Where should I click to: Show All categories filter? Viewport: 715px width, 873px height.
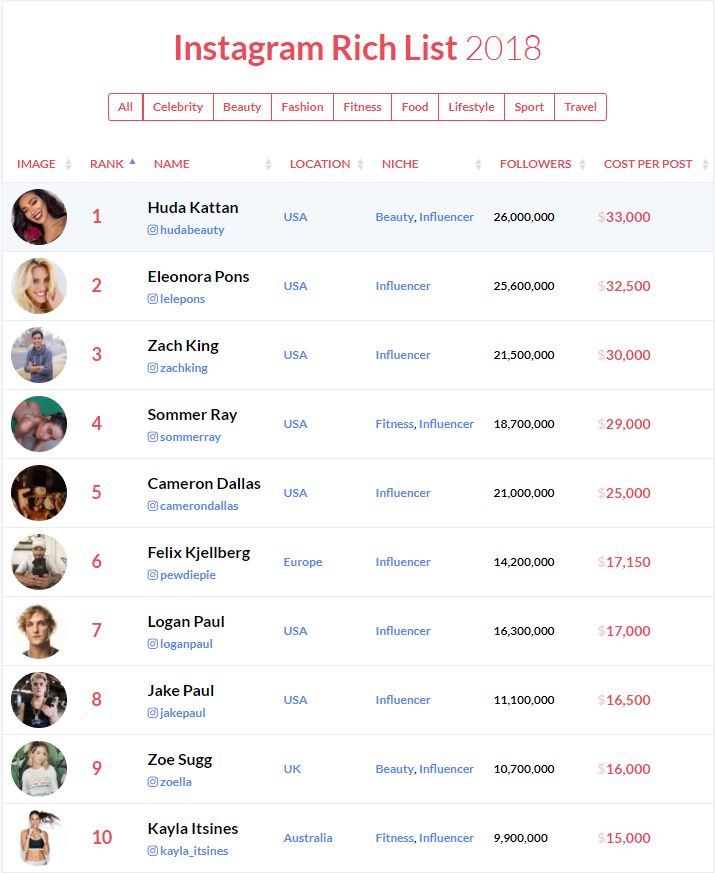pos(125,107)
